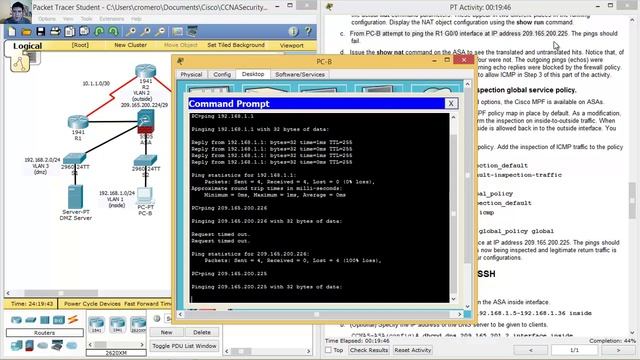Click the Copy icon in the toolbar

coord(70,31)
